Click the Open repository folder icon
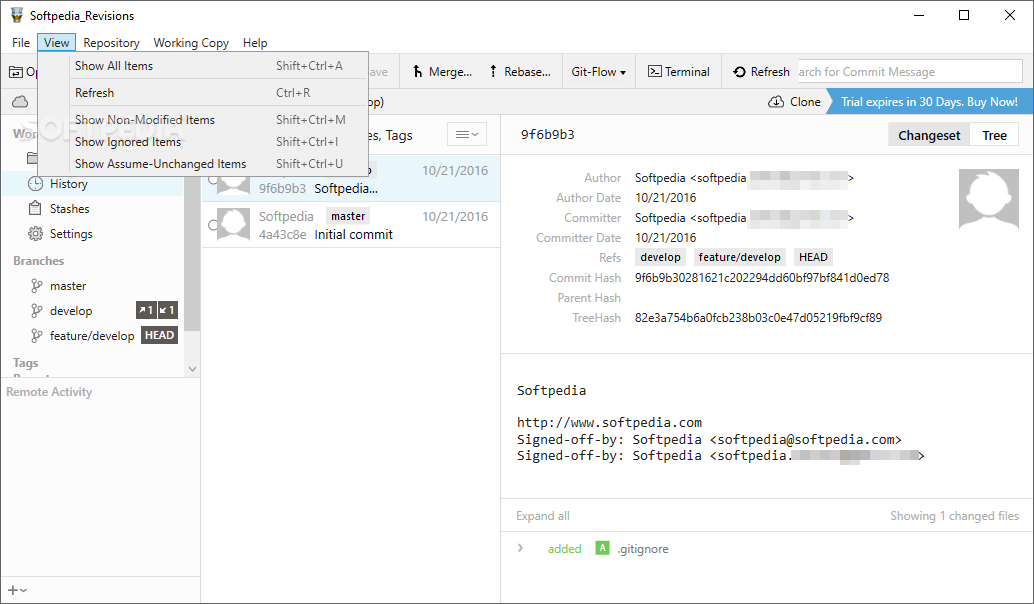 coord(16,72)
